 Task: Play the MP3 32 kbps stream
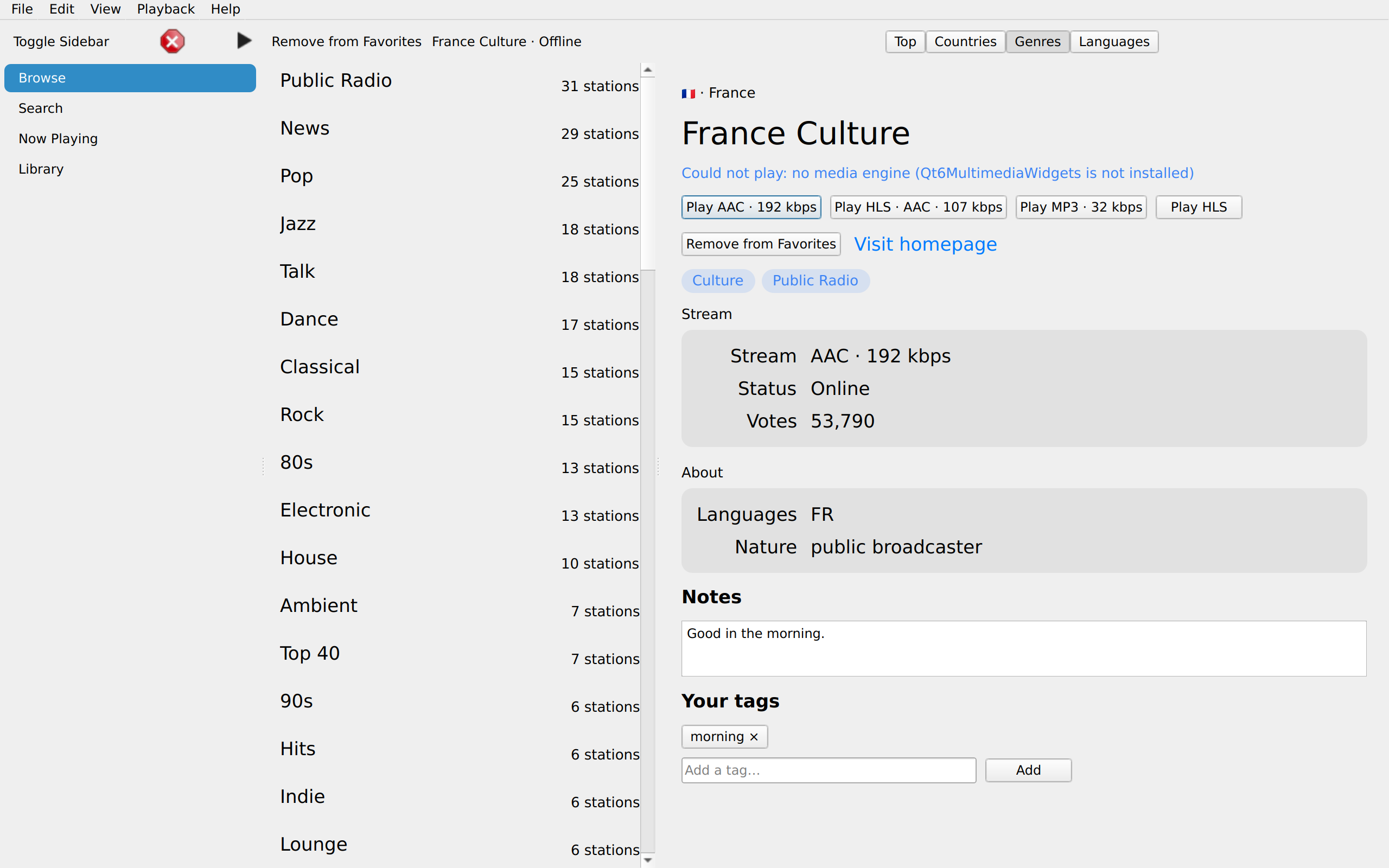(x=1081, y=207)
